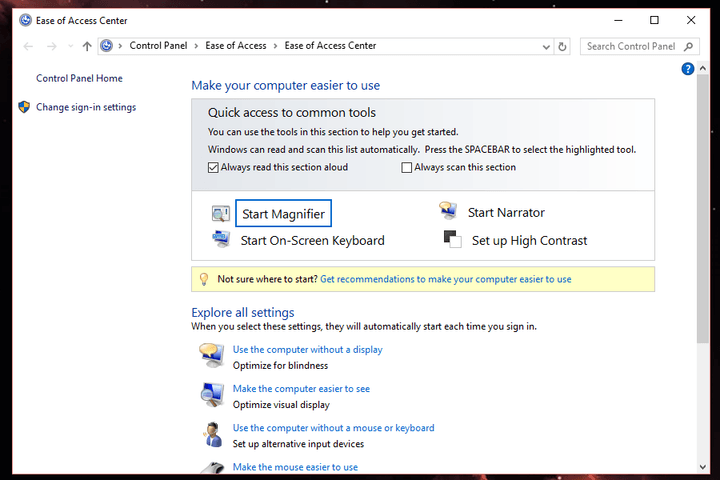This screenshot has height=480, width=720.
Task: Click the High Contrast icon
Action: click(x=452, y=239)
